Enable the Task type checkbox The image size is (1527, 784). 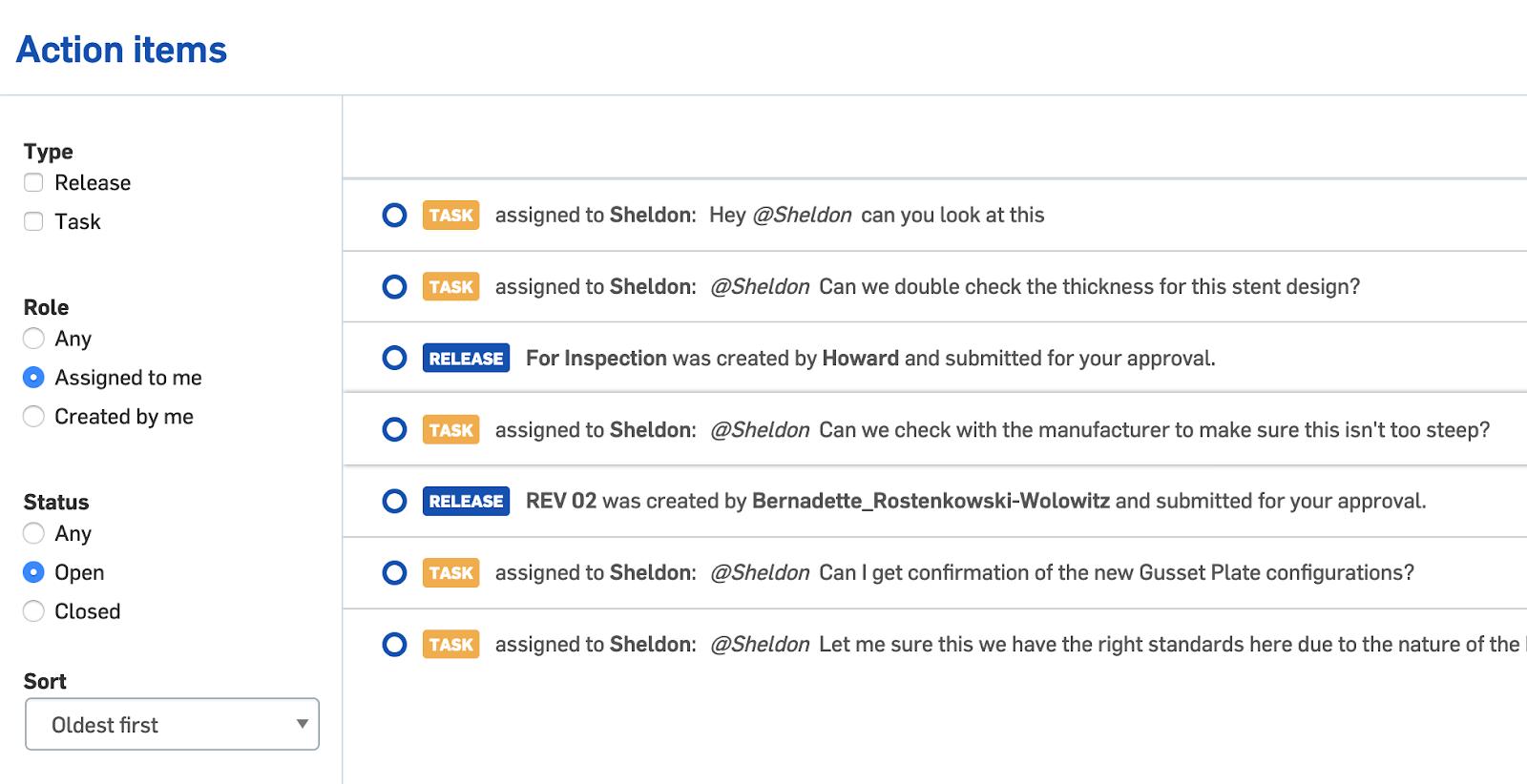33,221
